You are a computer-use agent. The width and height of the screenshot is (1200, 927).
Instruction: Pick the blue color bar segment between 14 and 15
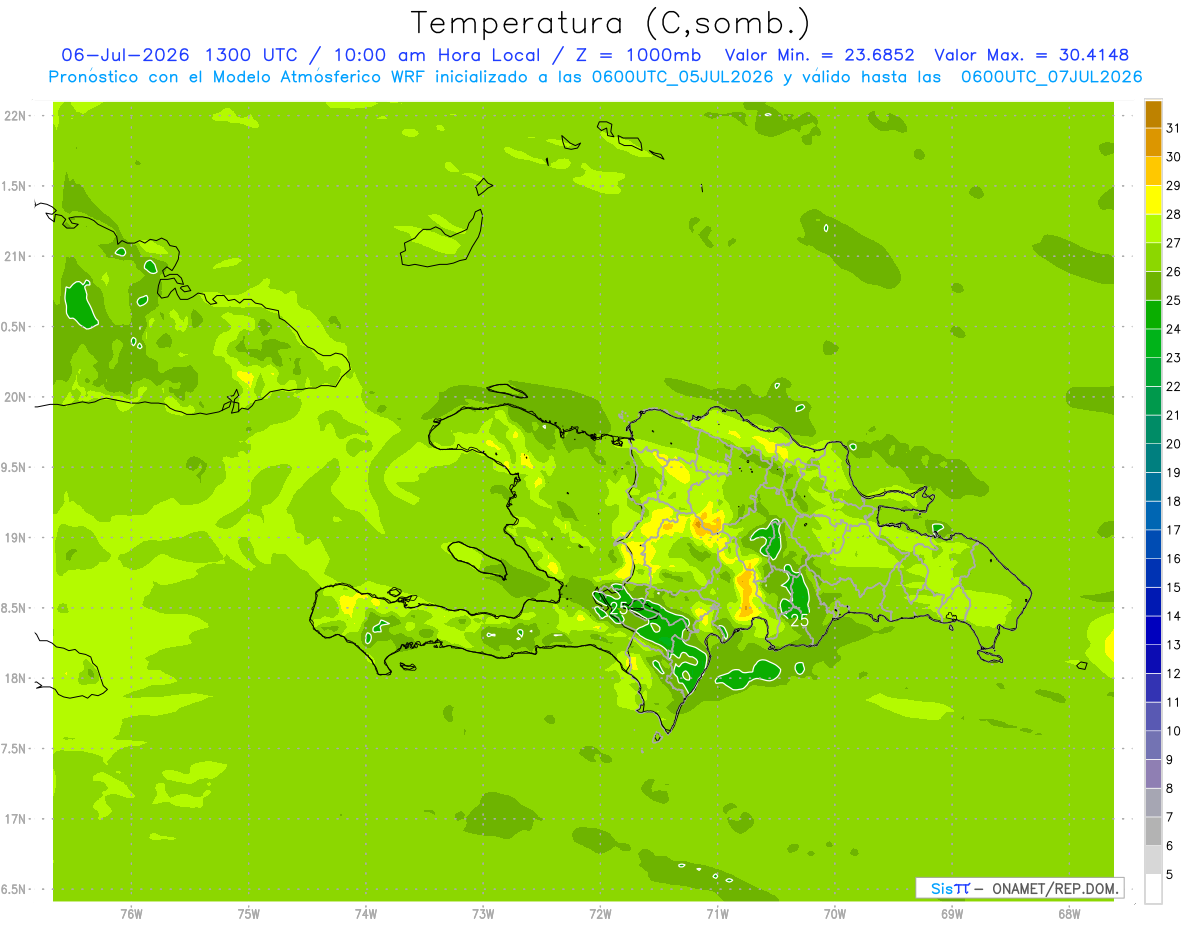[1153, 602]
